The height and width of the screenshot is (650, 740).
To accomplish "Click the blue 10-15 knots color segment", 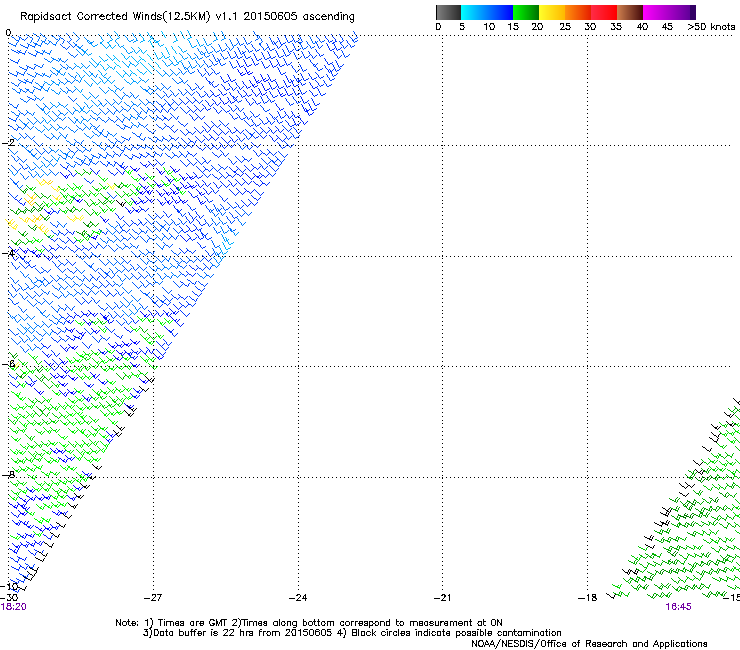I will tap(499, 12).
